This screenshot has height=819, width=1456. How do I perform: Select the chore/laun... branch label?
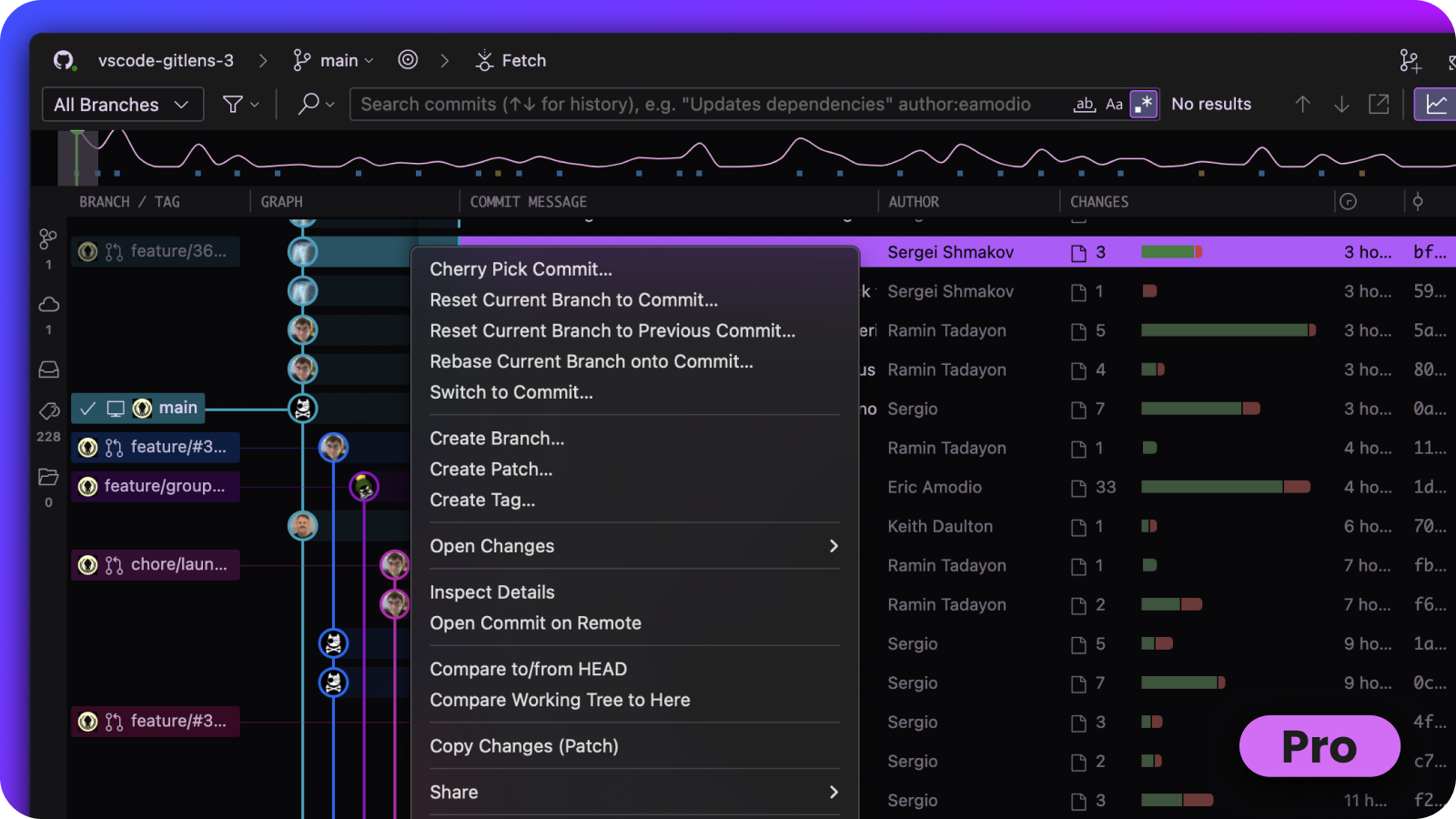[x=156, y=564]
